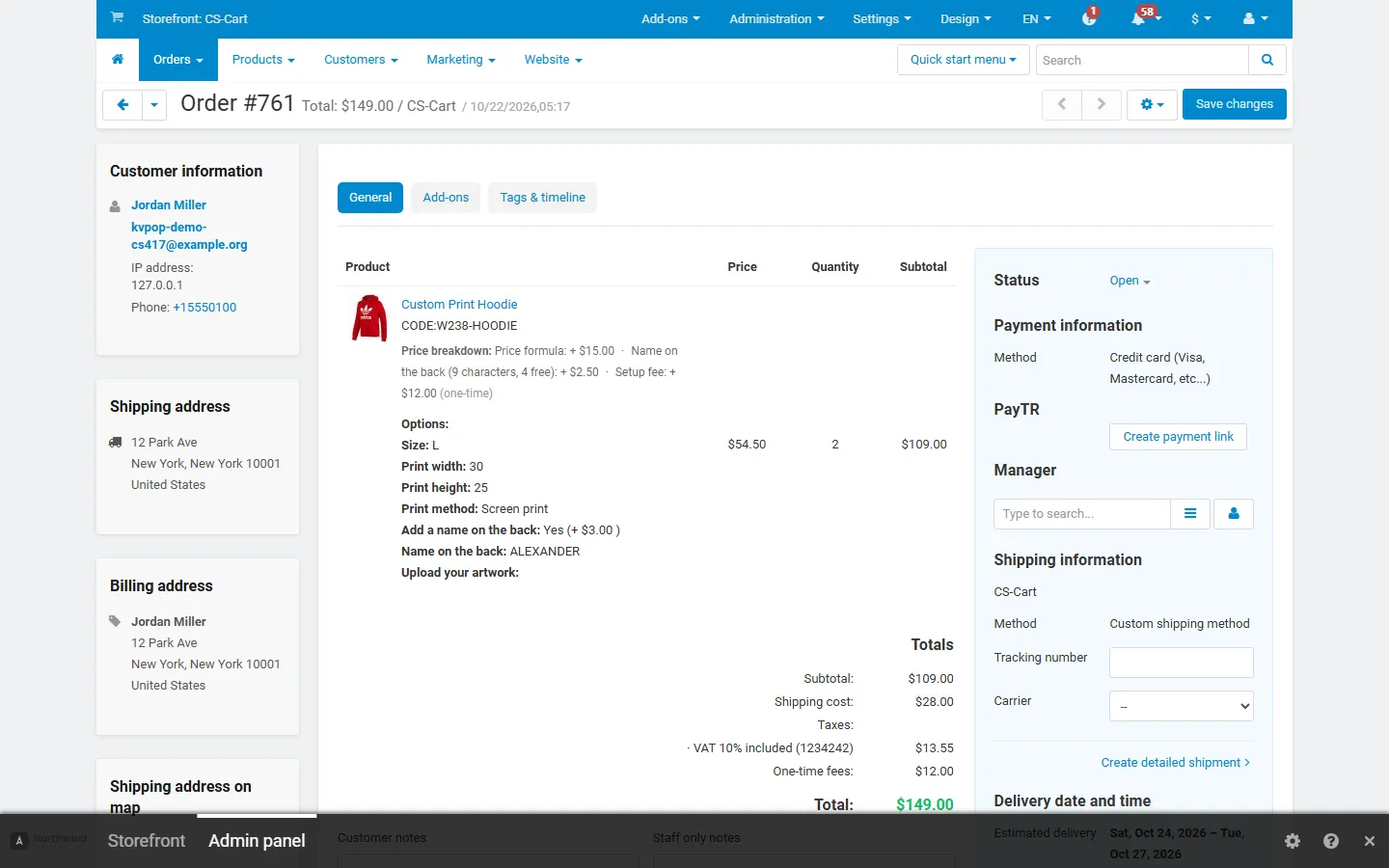Open the Administration menu
1389x868 pixels.
coord(776,18)
